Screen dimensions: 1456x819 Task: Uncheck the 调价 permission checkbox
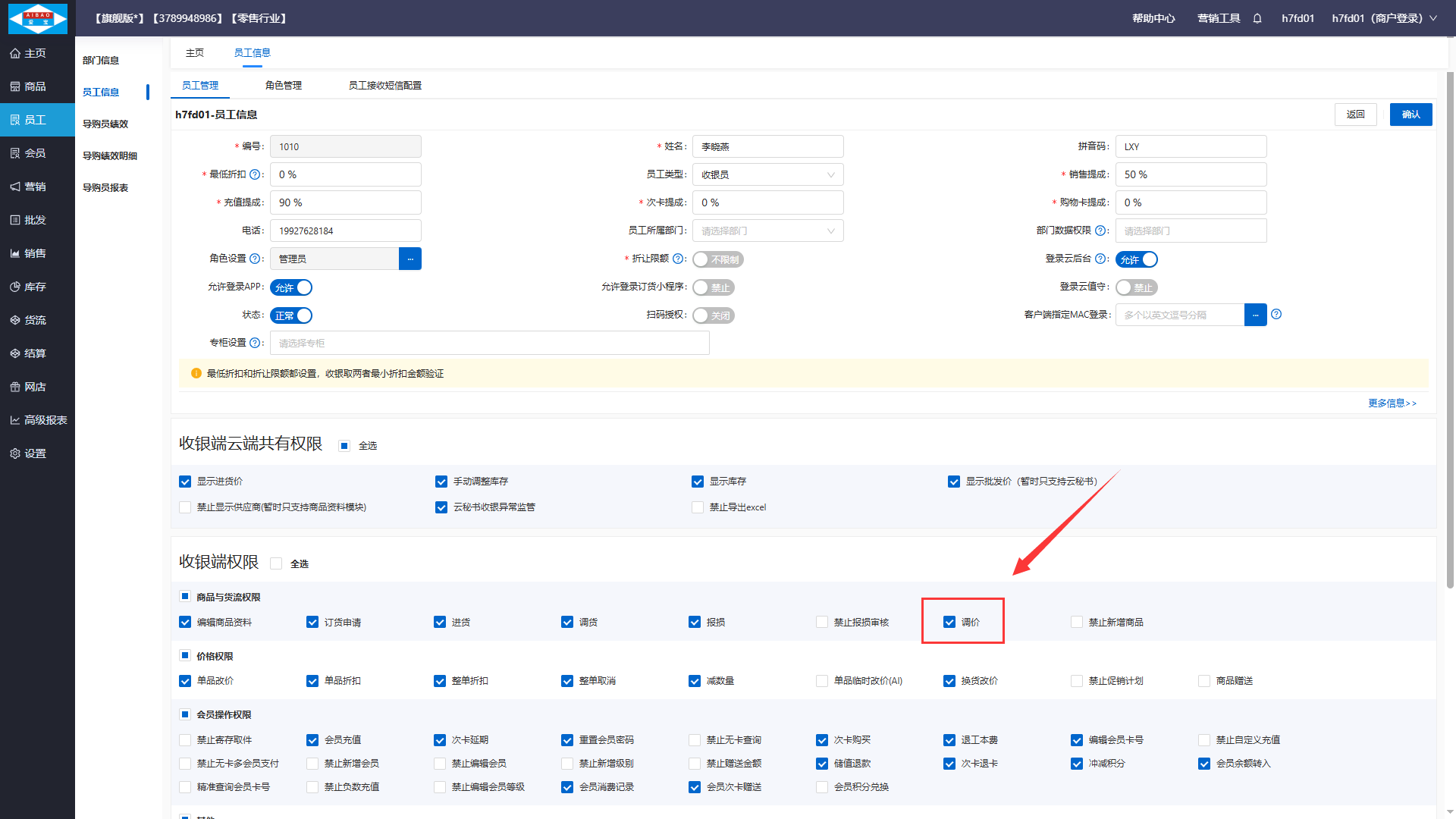(x=949, y=622)
